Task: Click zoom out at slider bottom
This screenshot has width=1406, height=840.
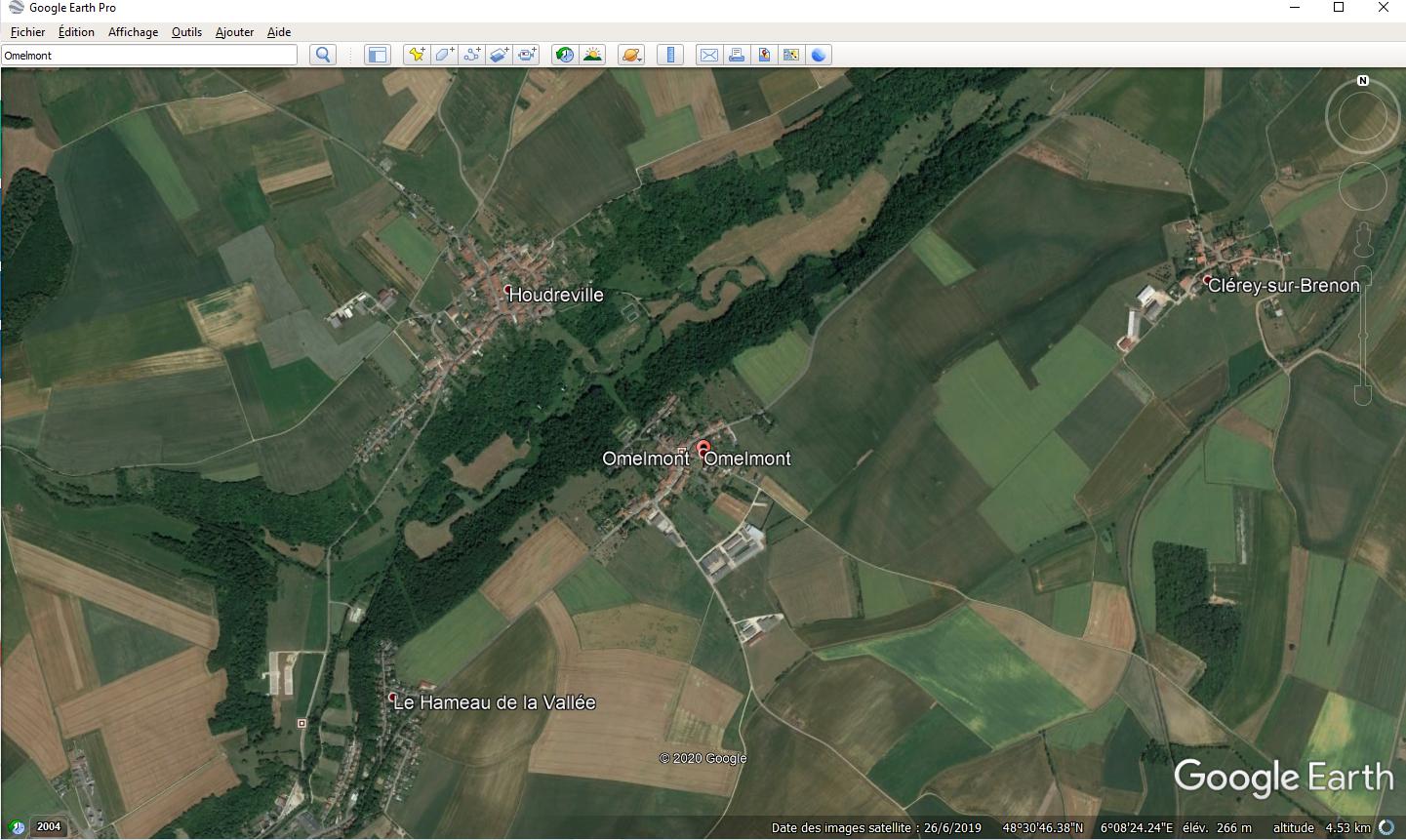Action: coord(1363,395)
